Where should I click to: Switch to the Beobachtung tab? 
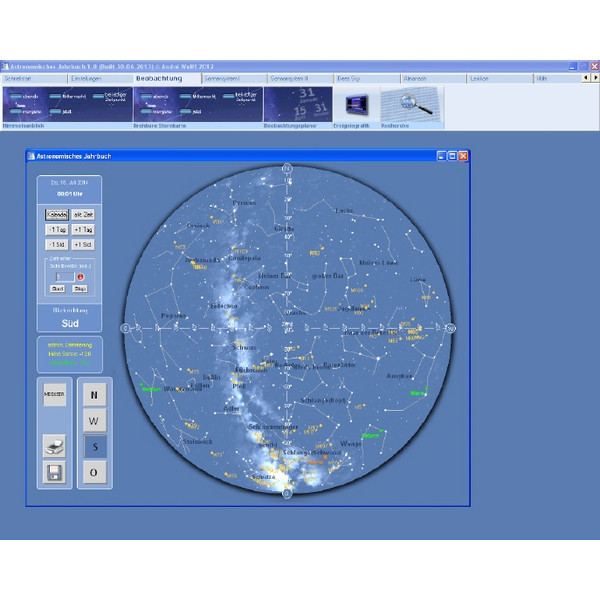(x=167, y=78)
